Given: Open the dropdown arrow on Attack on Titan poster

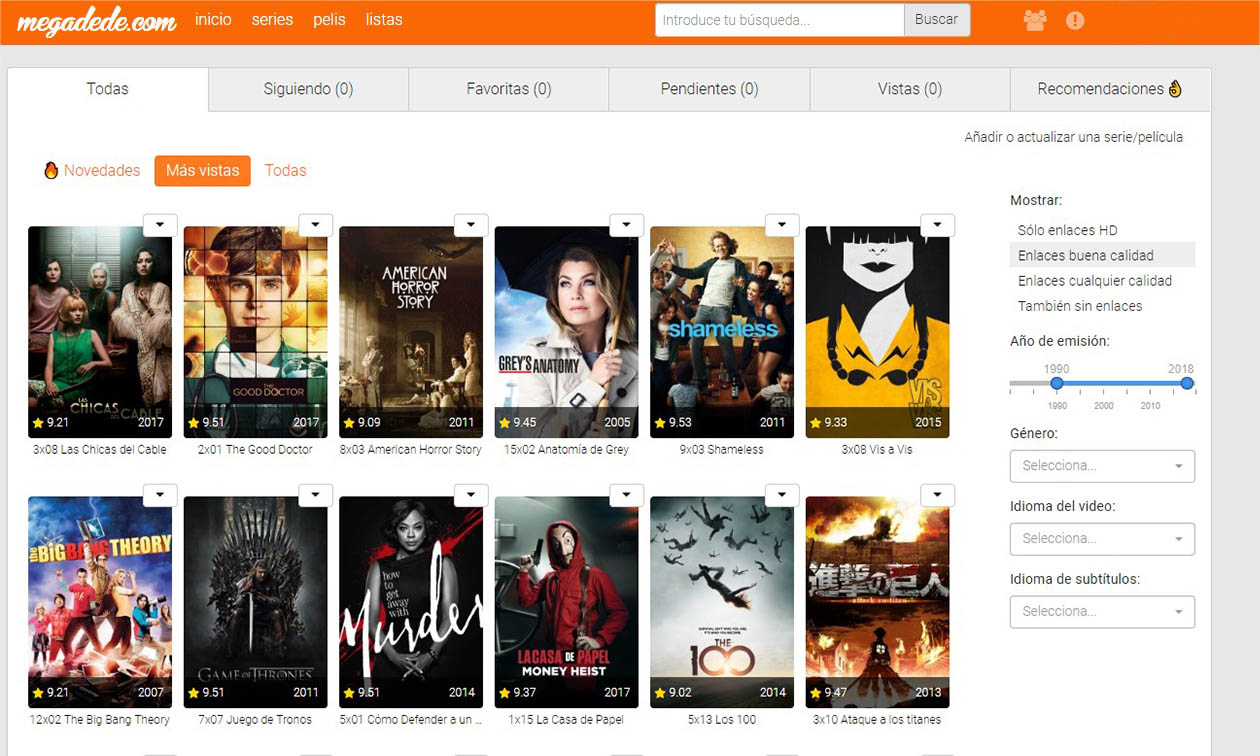Looking at the screenshot, I should coord(937,495).
